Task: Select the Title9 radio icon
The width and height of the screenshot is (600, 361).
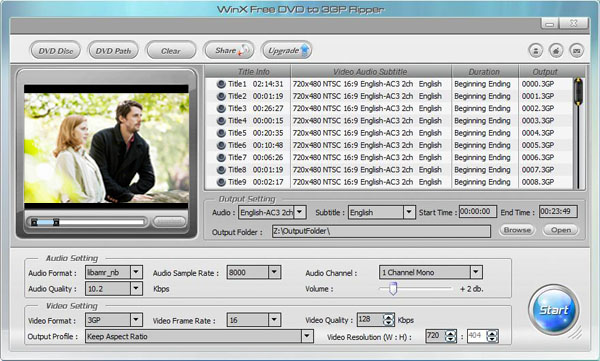Action: 221,182
